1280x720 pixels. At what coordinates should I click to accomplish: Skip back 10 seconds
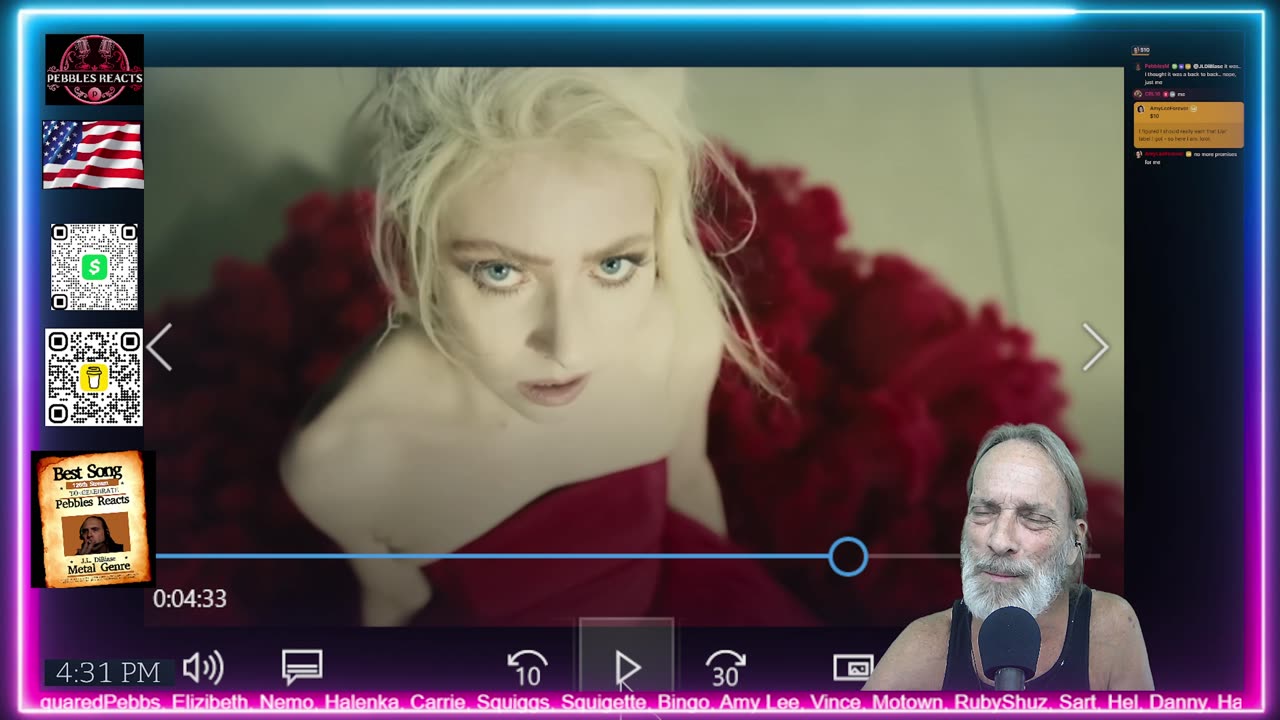click(527, 668)
